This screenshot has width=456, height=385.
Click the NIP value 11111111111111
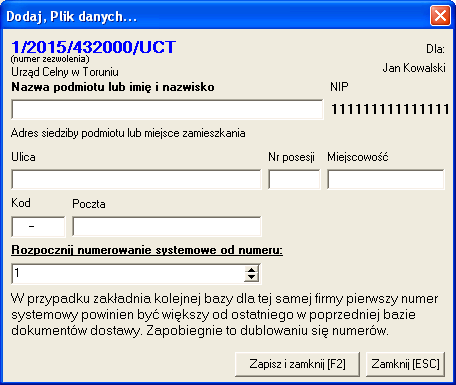coord(390,109)
